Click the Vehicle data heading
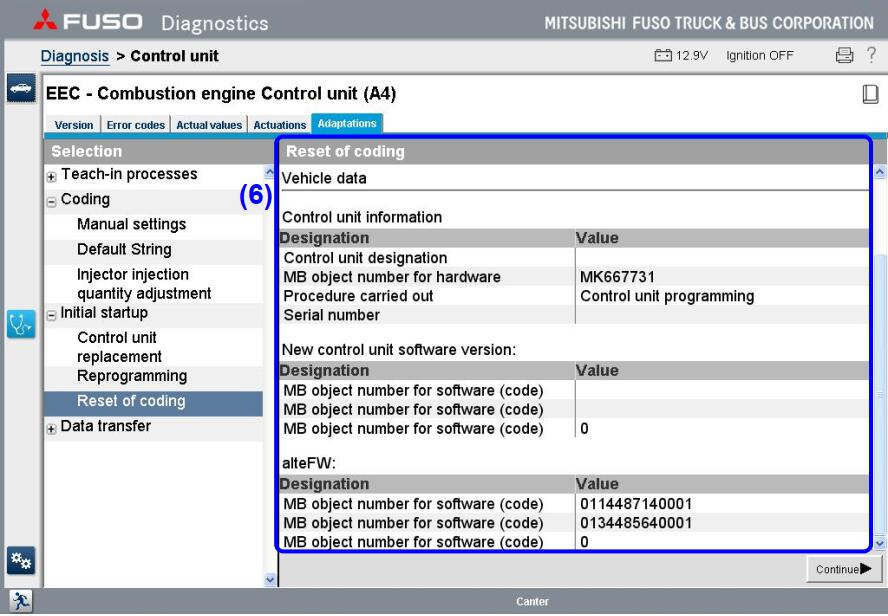The height and width of the screenshot is (616, 888). 324,178
